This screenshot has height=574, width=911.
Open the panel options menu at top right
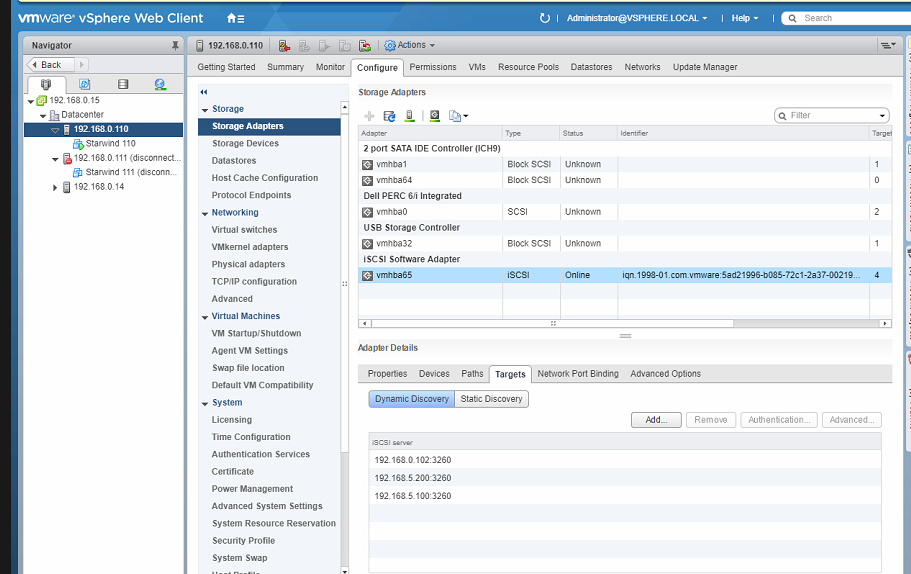(x=888, y=45)
